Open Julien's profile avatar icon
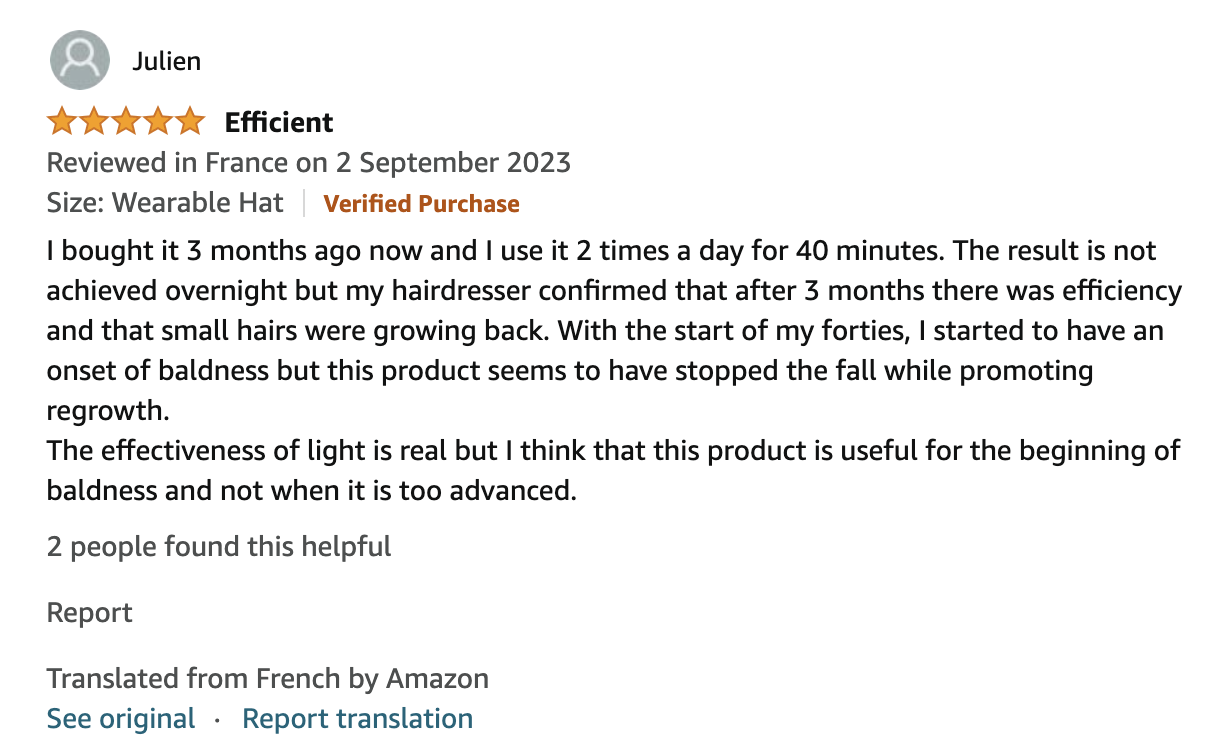 click(x=79, y=60)
